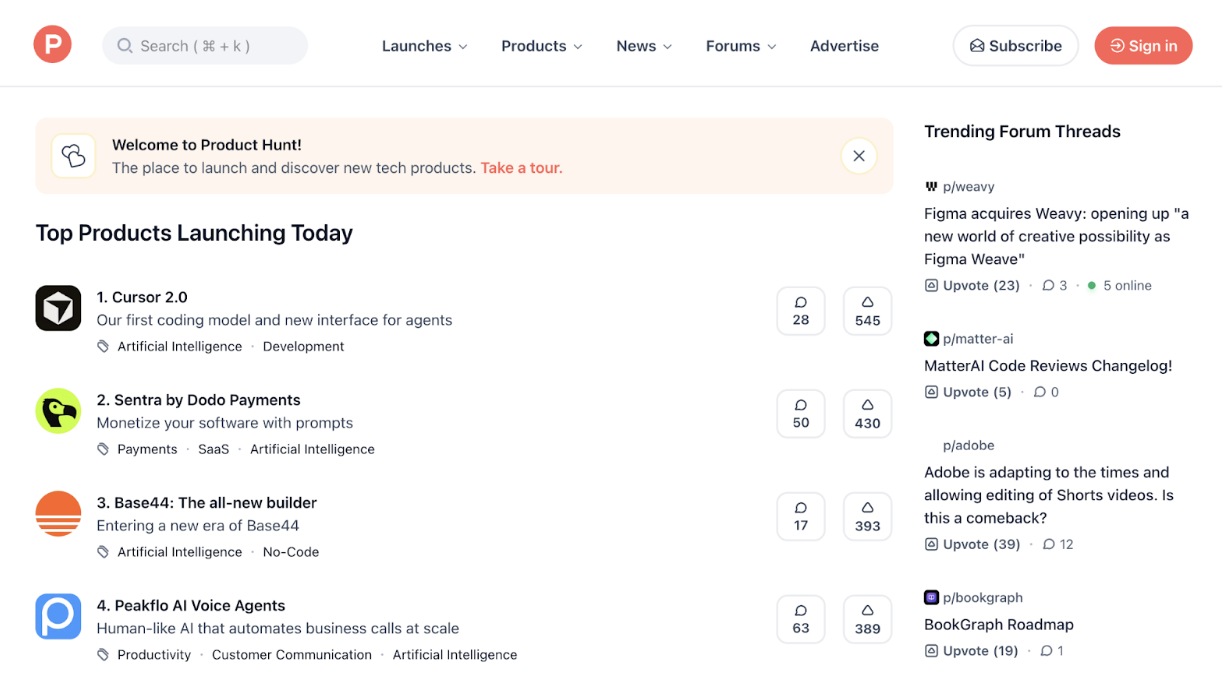Click the Product Hunt logo icon
The height and width of the screenshot is (696, 1222).
click(x=52, y=45)
